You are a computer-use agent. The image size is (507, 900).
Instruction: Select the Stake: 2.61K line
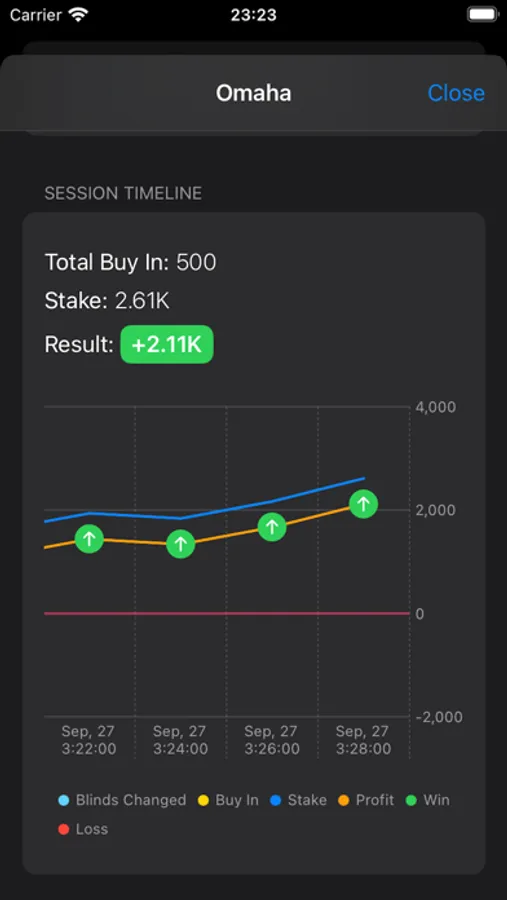107,301
